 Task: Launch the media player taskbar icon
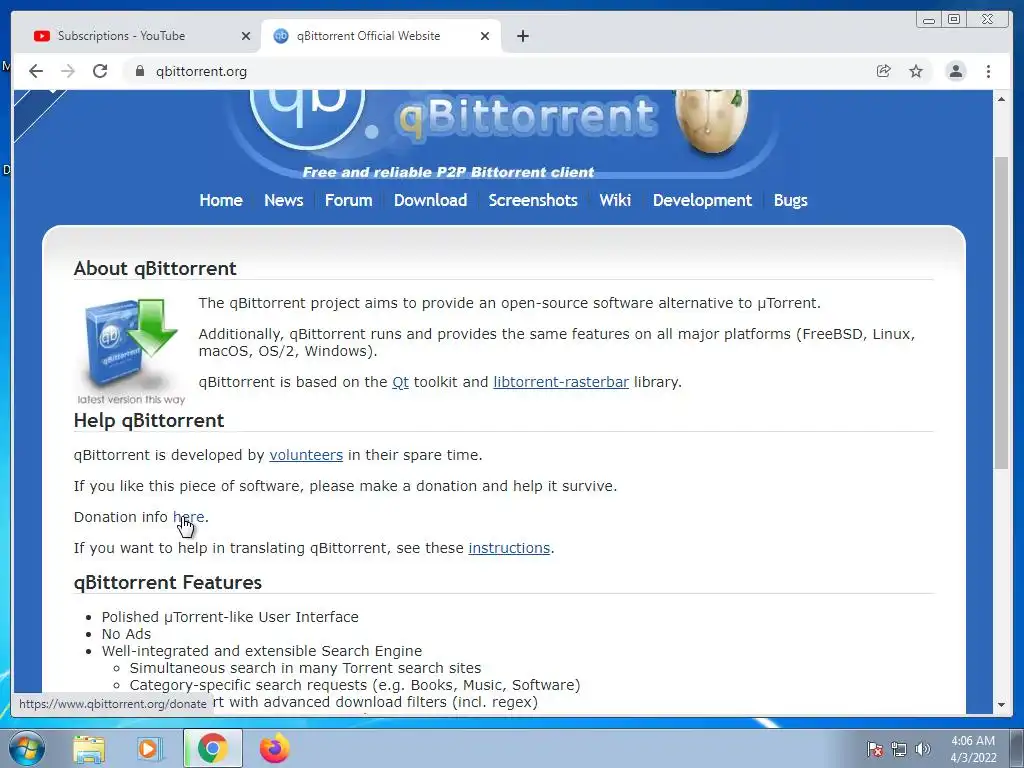(x=150, y=748)
